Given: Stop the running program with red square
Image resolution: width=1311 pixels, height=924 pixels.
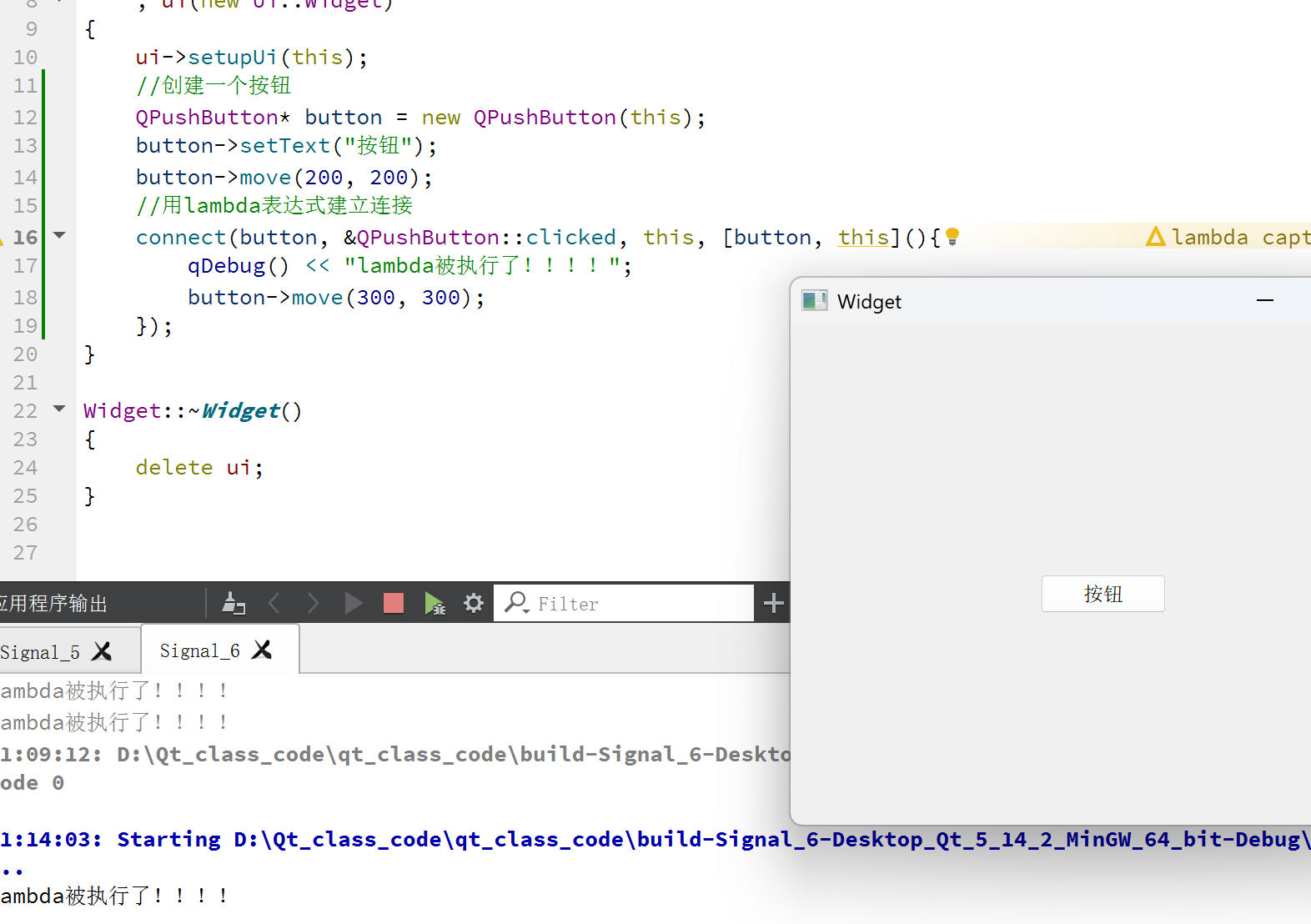Looking at the screenshot, I should pyautogui.click(x=394, y=603).
